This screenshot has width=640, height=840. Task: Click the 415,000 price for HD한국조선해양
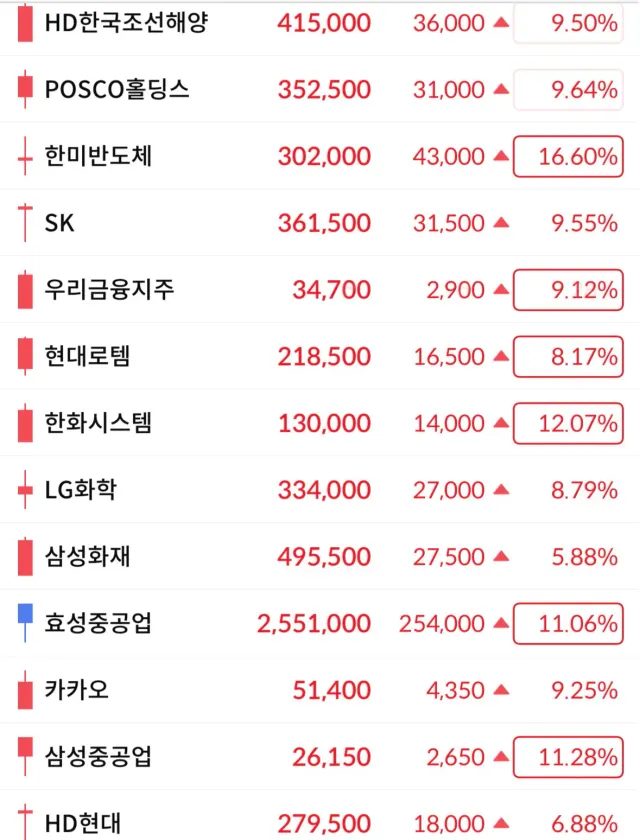click(324, 23)
